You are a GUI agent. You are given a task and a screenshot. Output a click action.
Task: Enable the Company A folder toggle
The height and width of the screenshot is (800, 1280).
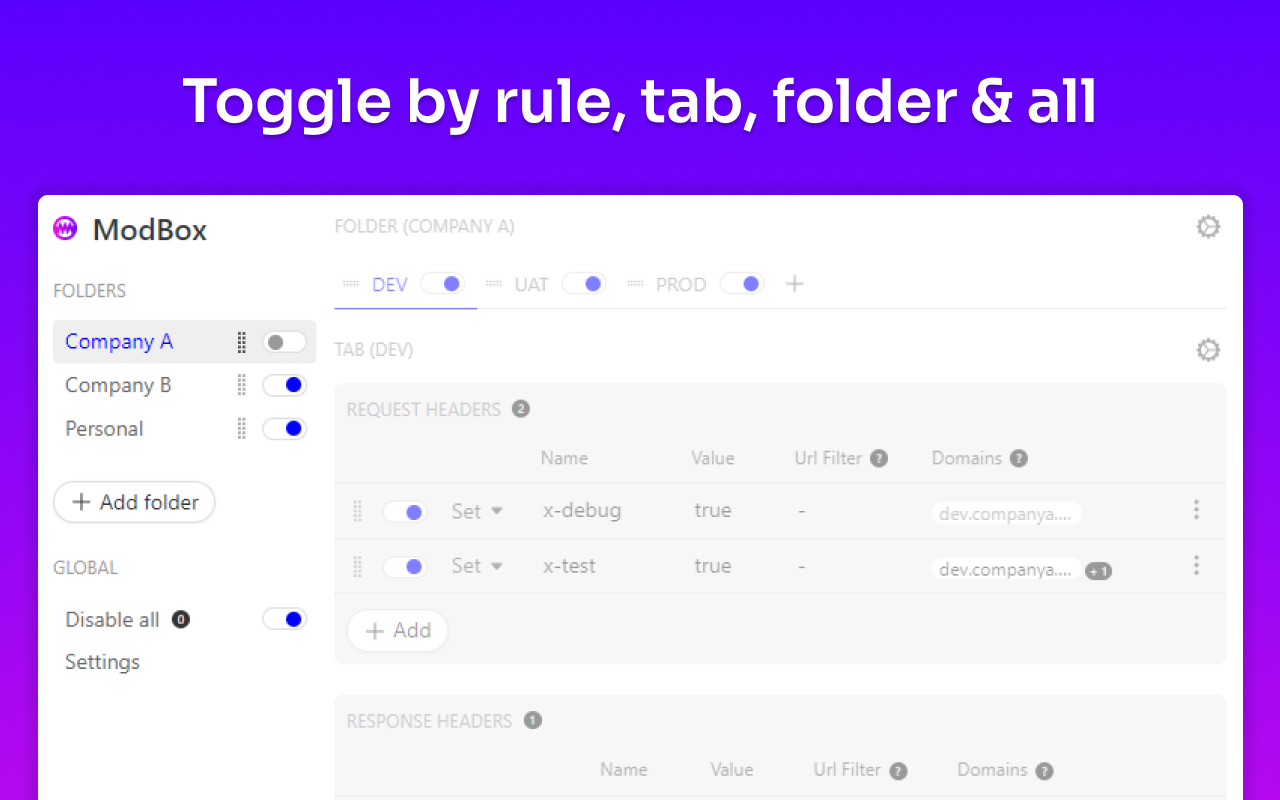point(283,341)
